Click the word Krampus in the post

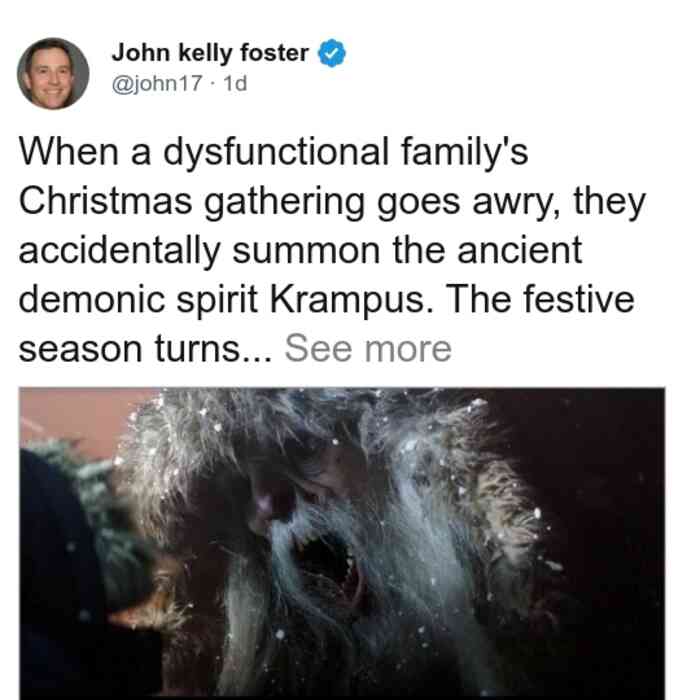[x=347, y=299]
